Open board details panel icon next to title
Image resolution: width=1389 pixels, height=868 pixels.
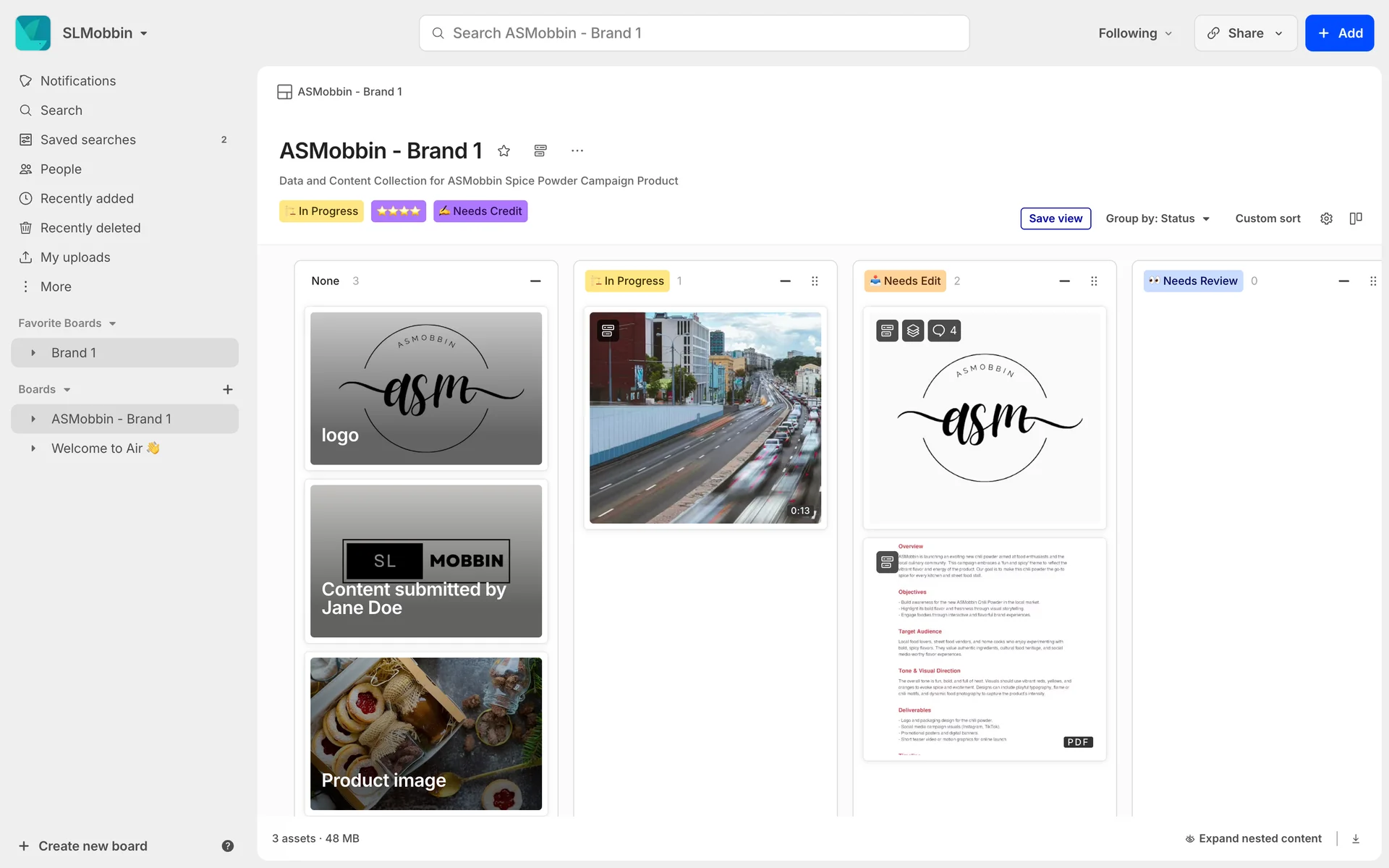(540, 150)
